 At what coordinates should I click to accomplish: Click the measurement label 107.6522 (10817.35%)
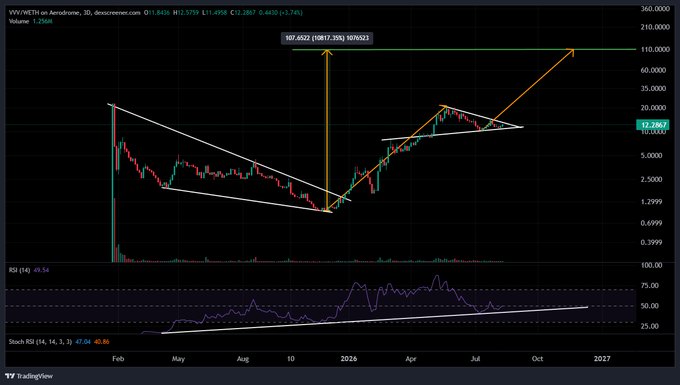coord(327,38)
